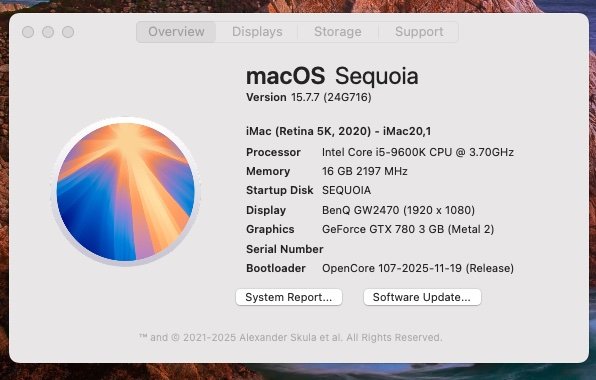Screen dimensions: 596x380
Task: Click the macOS Sequoia logo image
Action: coord(126,192)
